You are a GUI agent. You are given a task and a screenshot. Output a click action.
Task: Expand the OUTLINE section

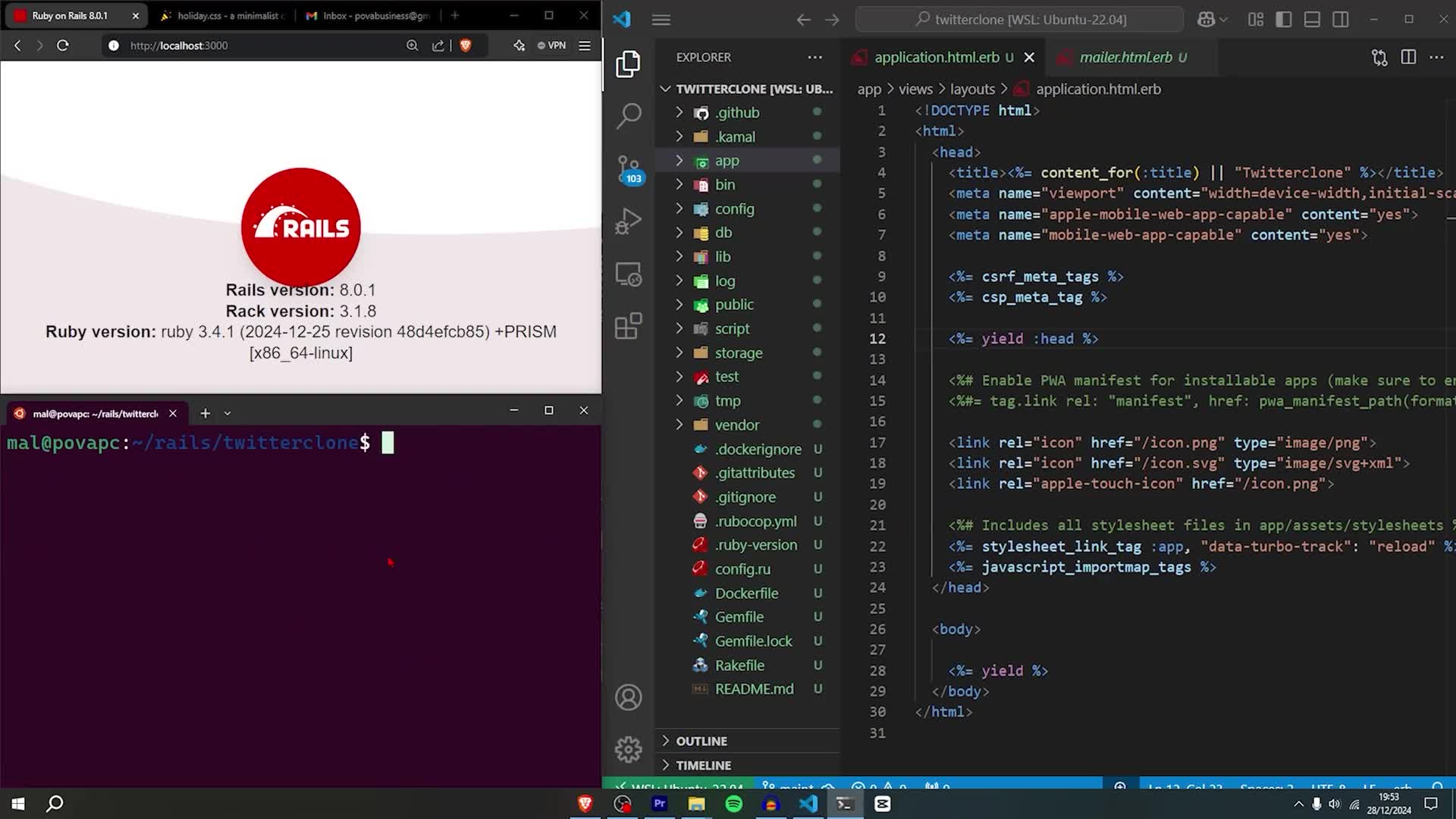[701, 741]
